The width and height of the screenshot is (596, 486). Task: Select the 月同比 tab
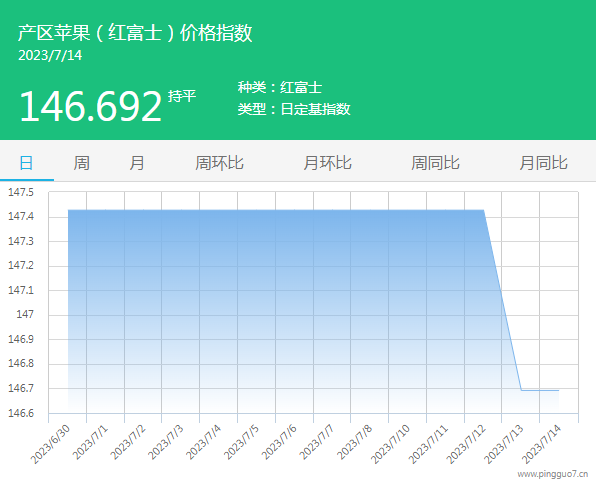pos(544,163)
